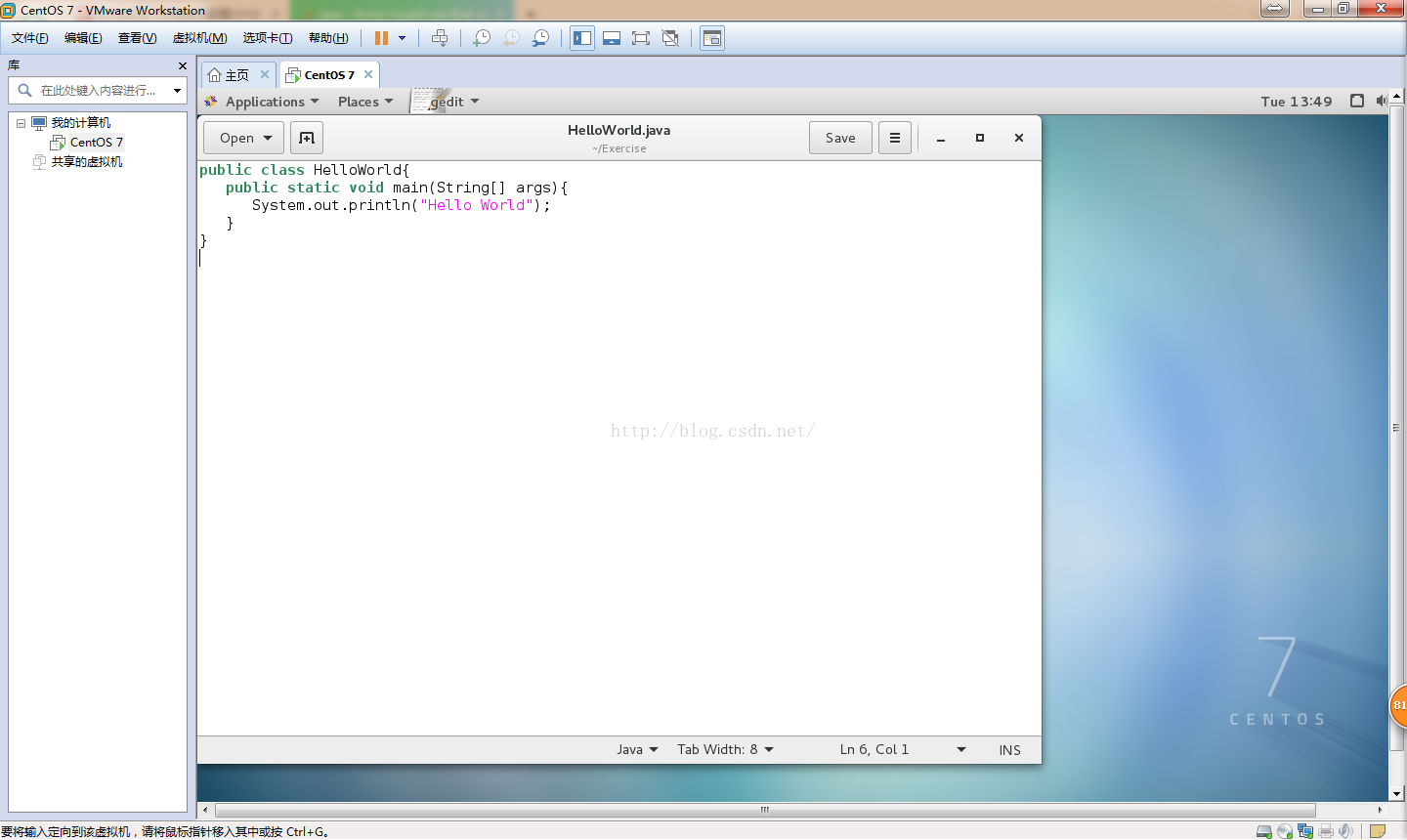This screenshot has height=840, width=1407.
Task: Collapse the 我的计算机 tree node
Action: click(21, 123)
